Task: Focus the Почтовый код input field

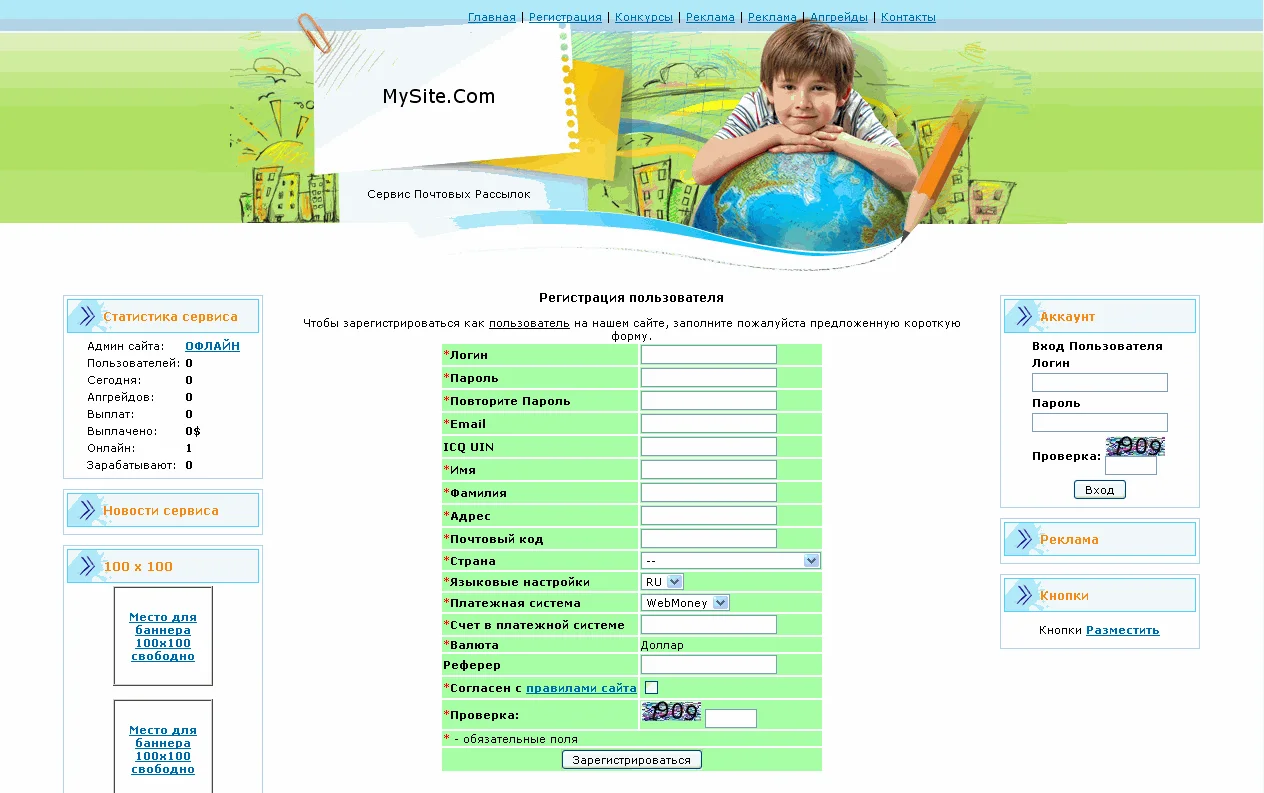Action: [709, 538]
